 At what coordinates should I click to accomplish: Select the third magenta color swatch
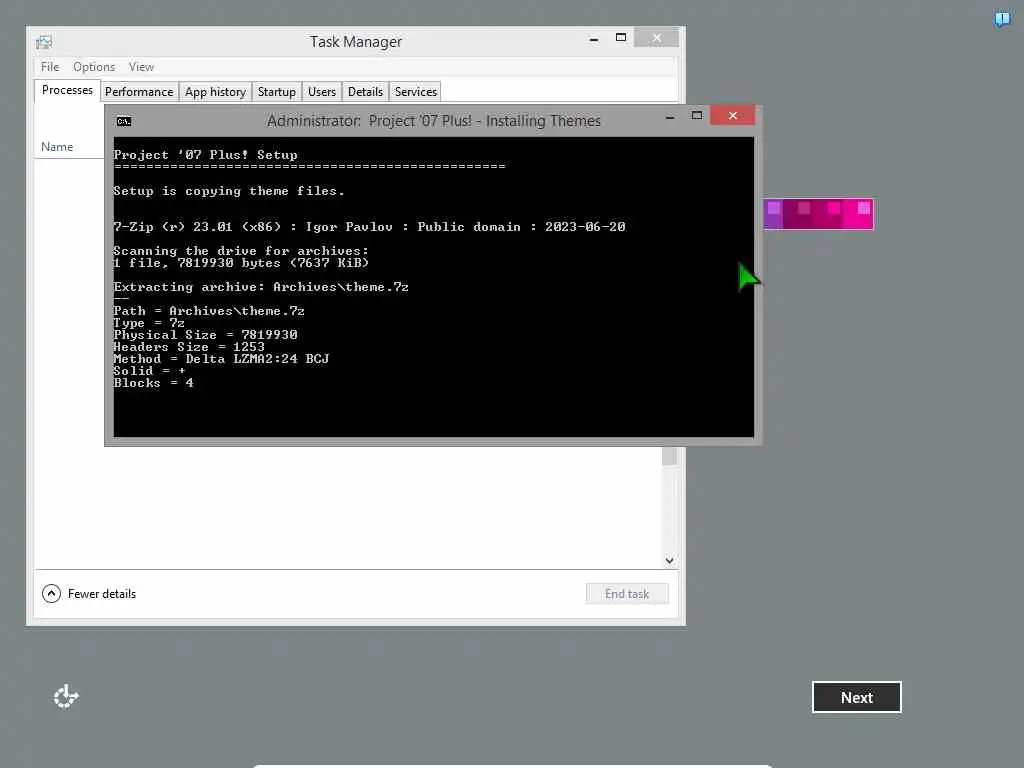click(x=828, y=214)
